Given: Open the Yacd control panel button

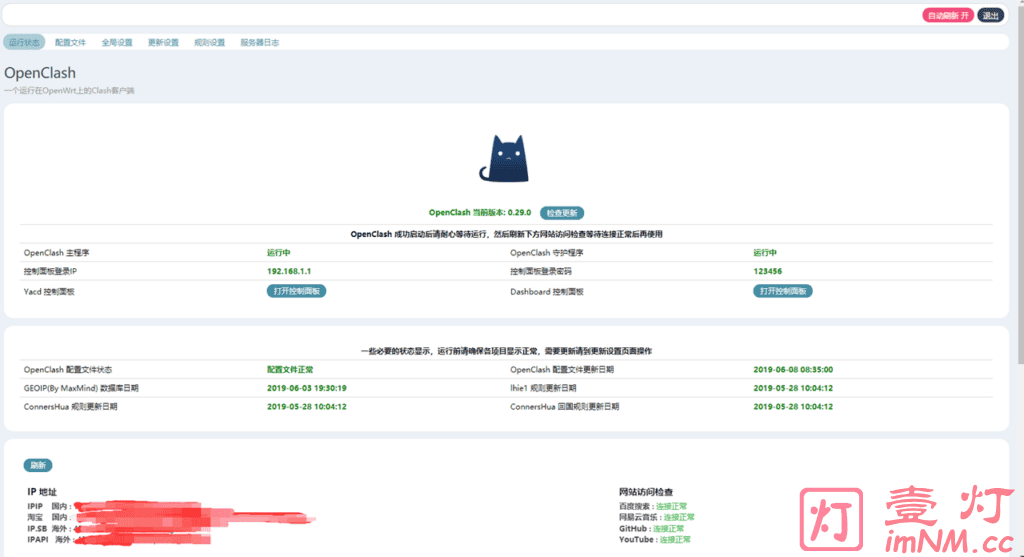Looking at the screenshot, I should 296,291.
